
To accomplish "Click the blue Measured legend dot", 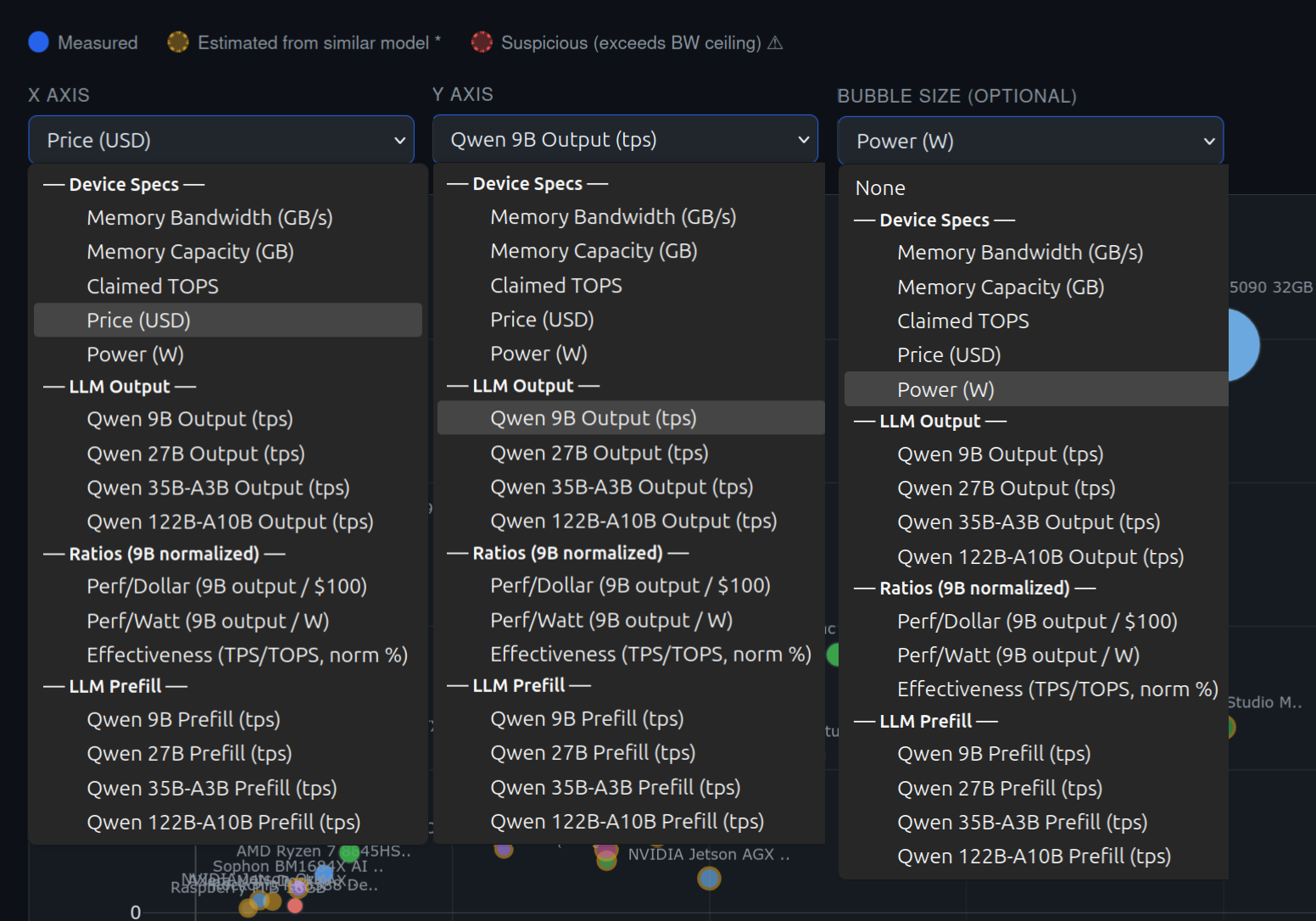I will pyautogui.click(x=38, y=42).
